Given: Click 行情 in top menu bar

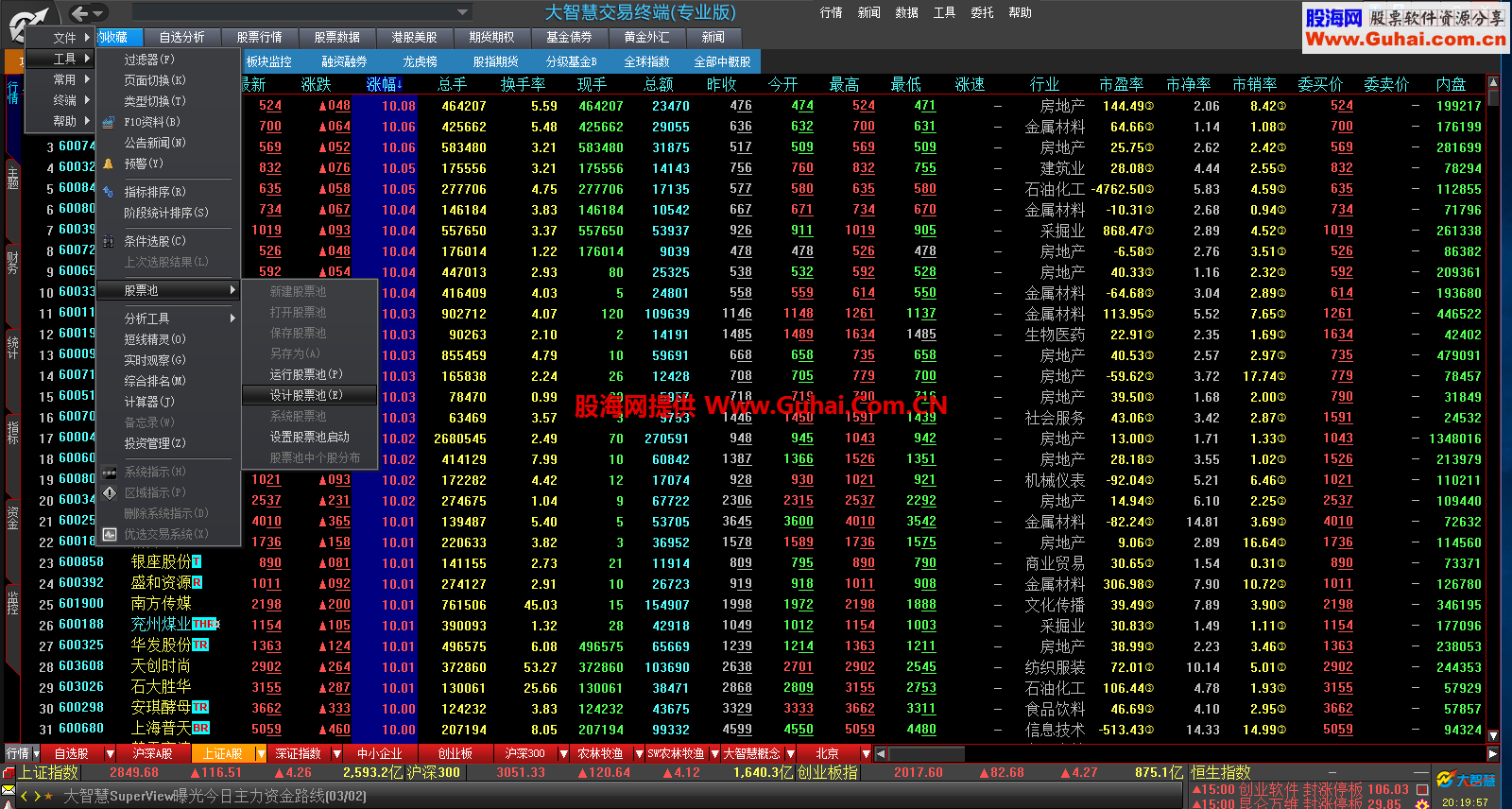Looking at the screenshot, I should pos(832,12).
